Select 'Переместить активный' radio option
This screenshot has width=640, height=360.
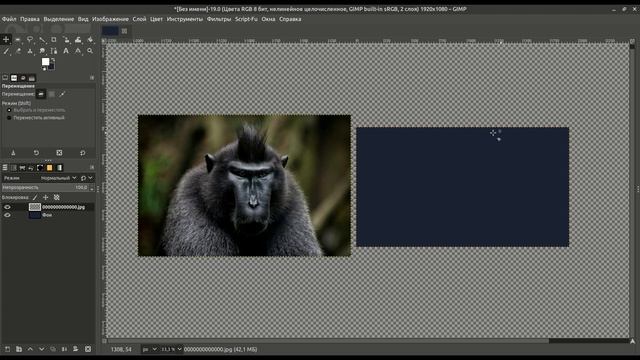[x=36, y=118]
